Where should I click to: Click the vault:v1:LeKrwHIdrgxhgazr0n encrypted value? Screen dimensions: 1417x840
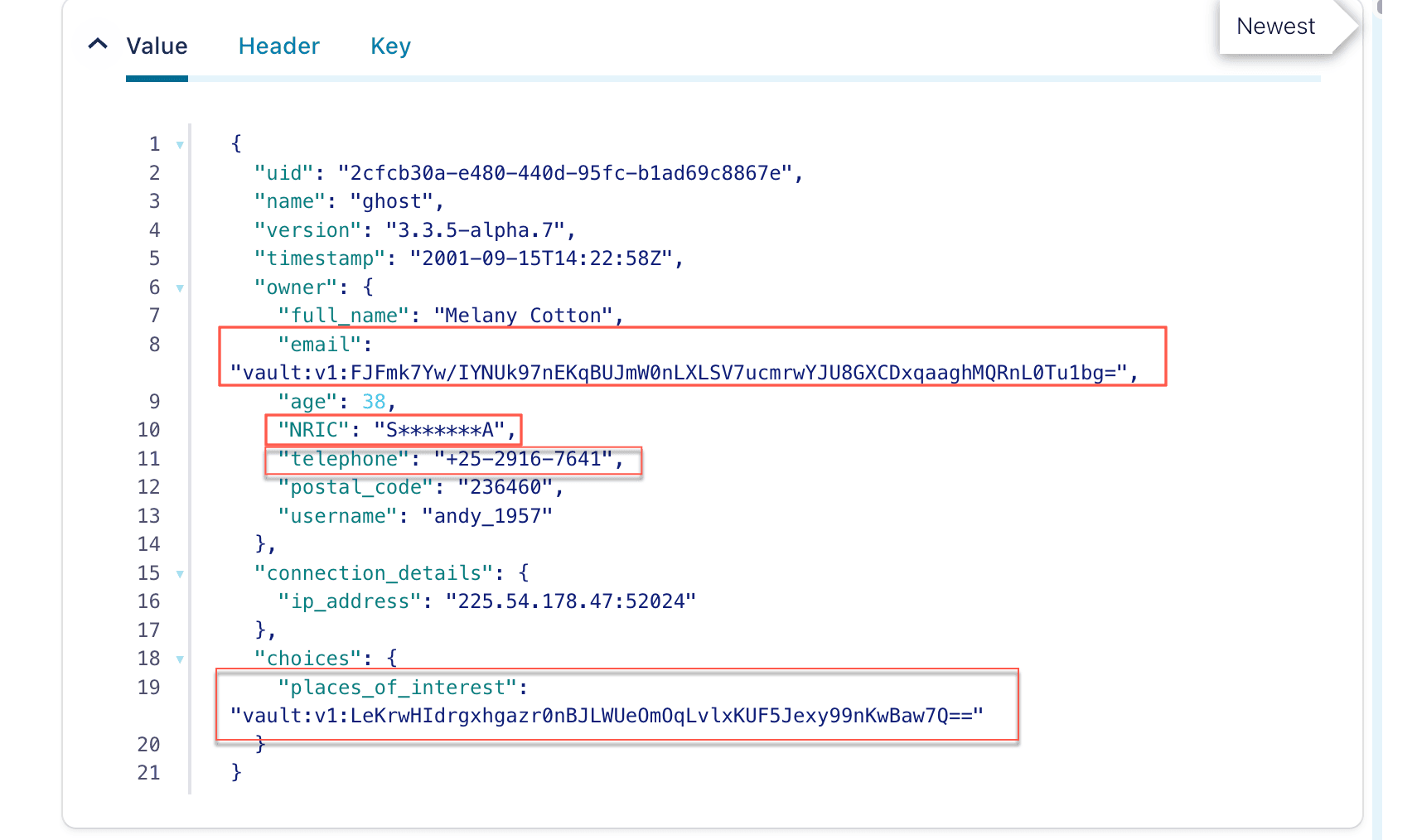607,716
